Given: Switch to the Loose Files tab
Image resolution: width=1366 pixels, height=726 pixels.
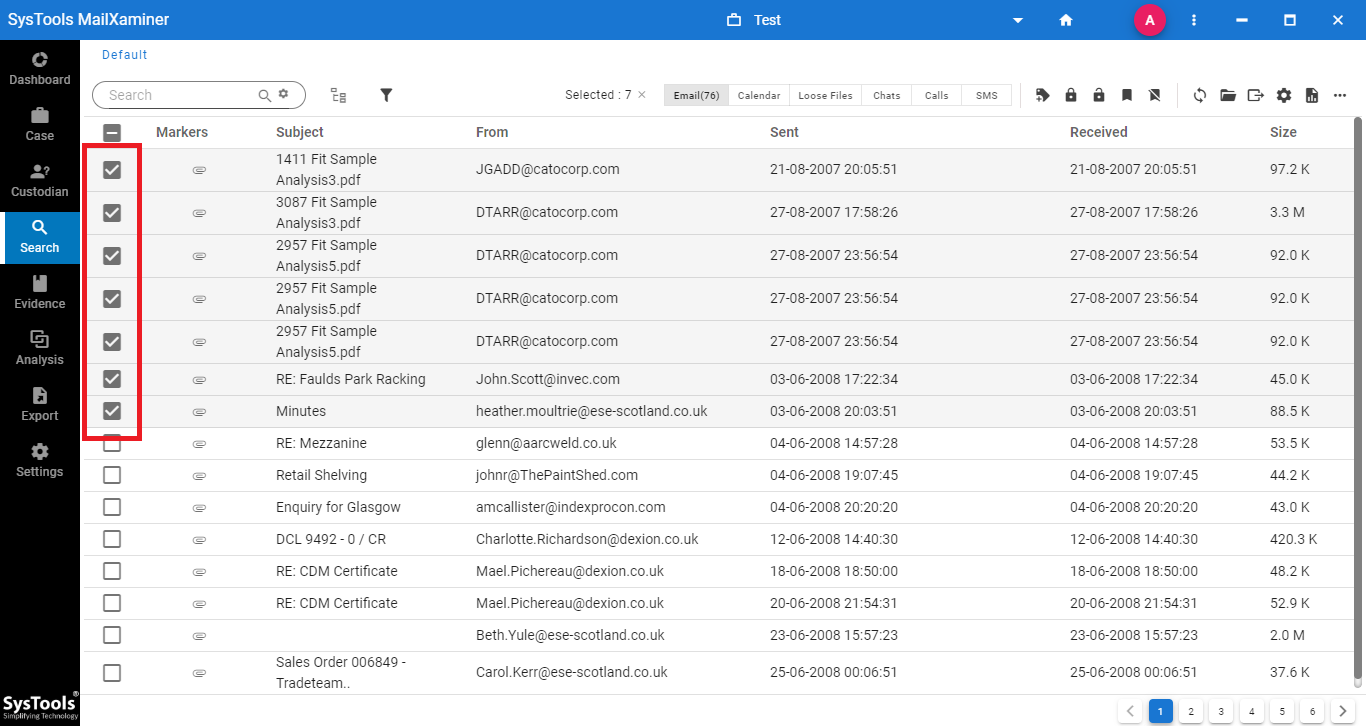Looking at the screenshot, I should (825, 95).
